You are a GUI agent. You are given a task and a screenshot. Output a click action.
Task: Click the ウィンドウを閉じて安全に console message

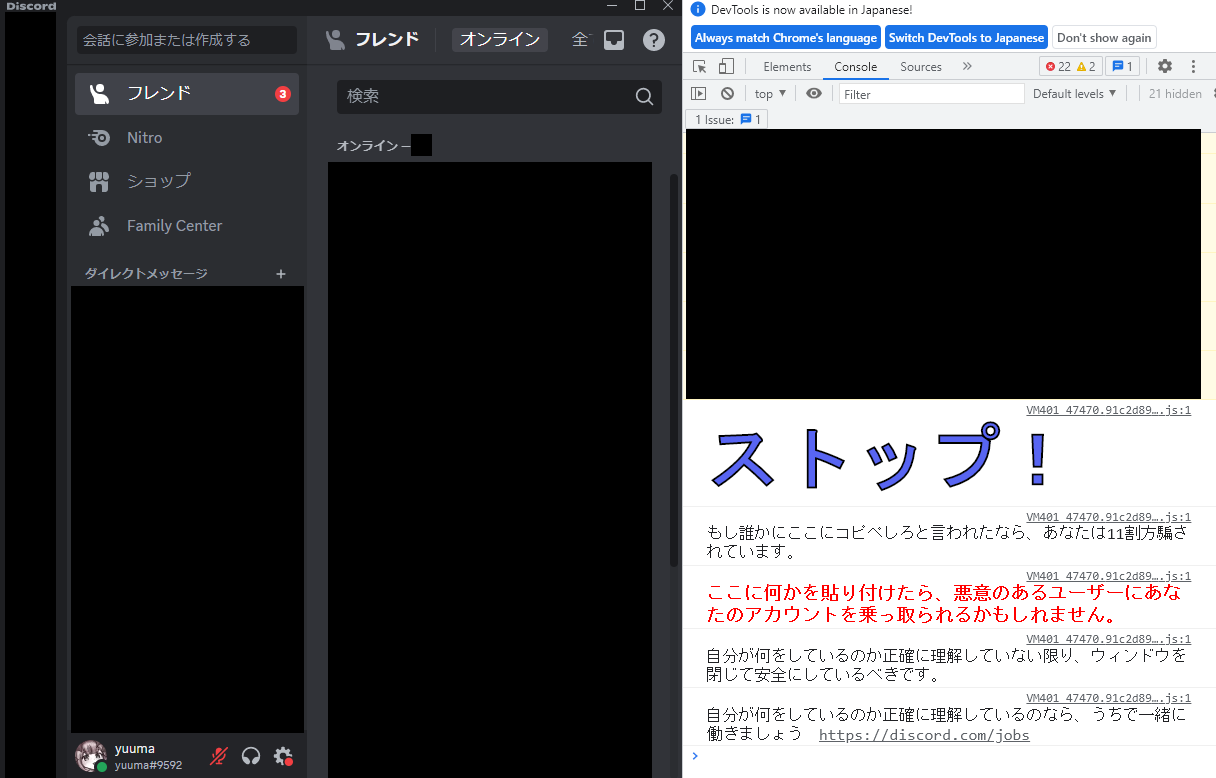[x=946, y=665]
